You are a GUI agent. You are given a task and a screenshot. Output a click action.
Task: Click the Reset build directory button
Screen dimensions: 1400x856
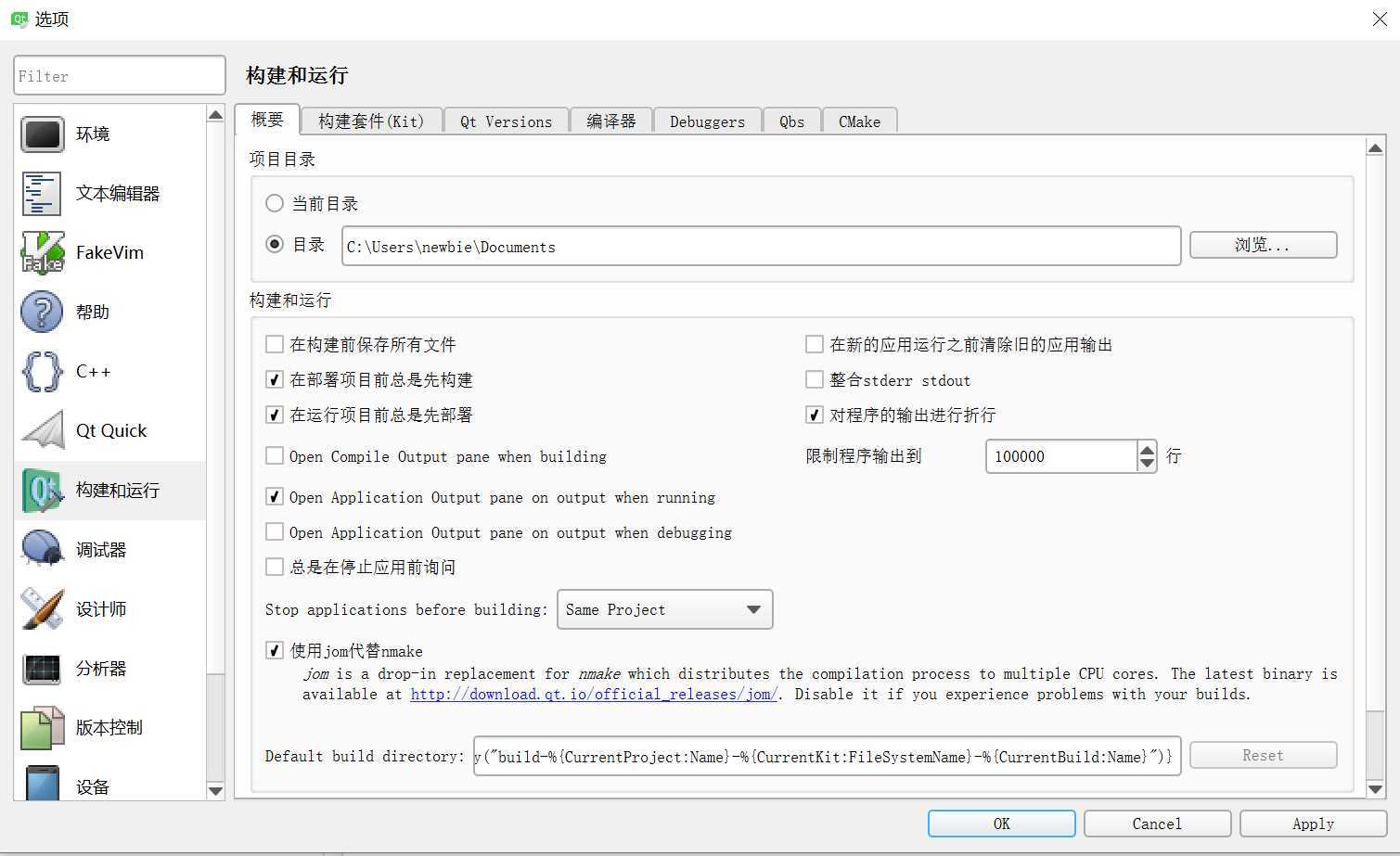[1263, 755]
